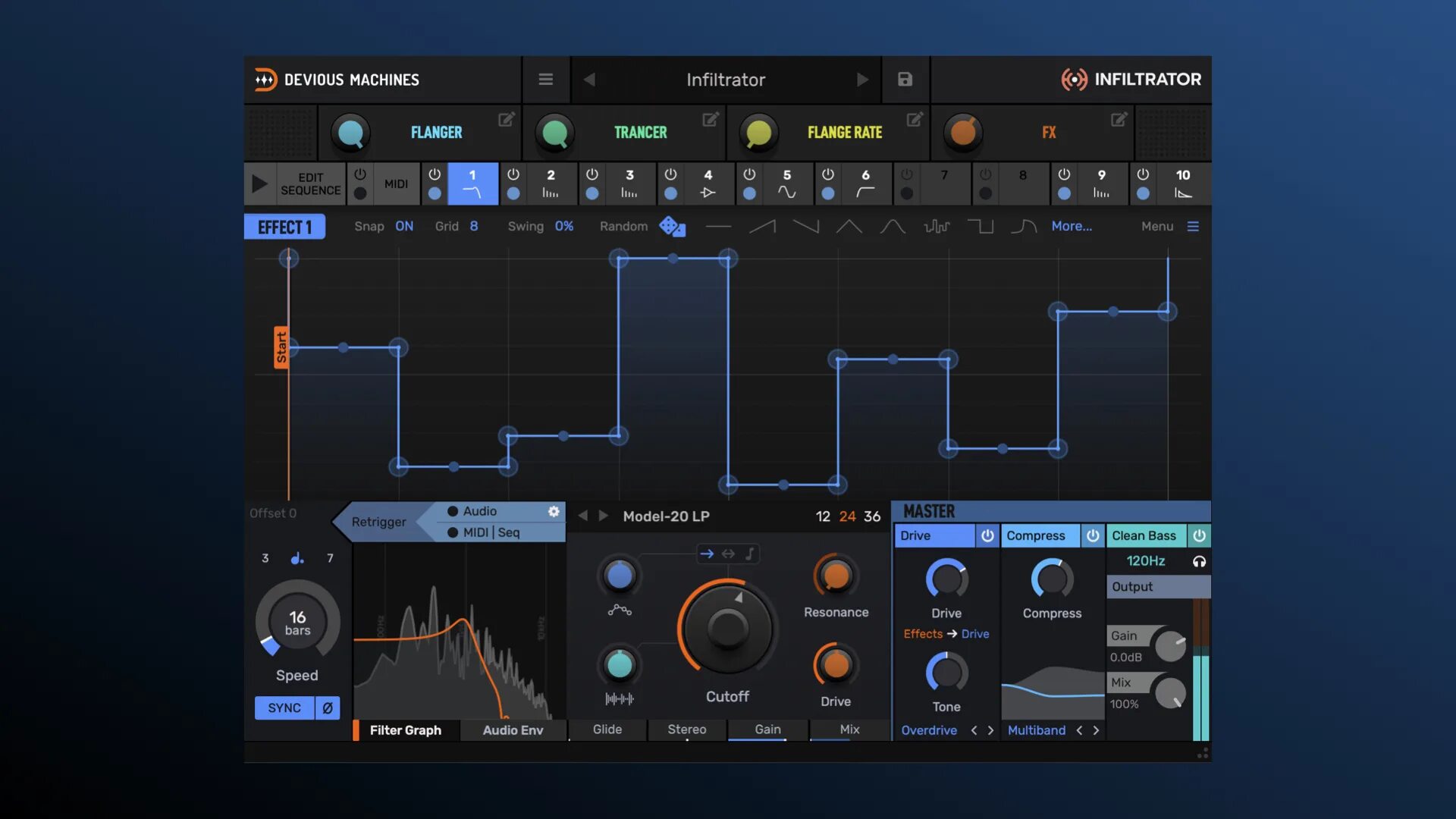This screenshot has width=1456, height=819.
Task: Click the SYNC button
Action: click(x=284, y=708)
